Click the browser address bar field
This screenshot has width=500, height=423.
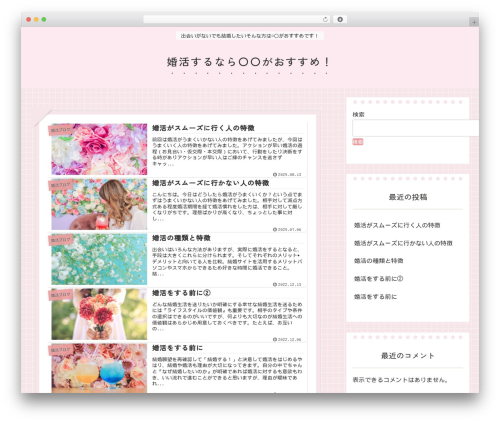coord(237,19)
